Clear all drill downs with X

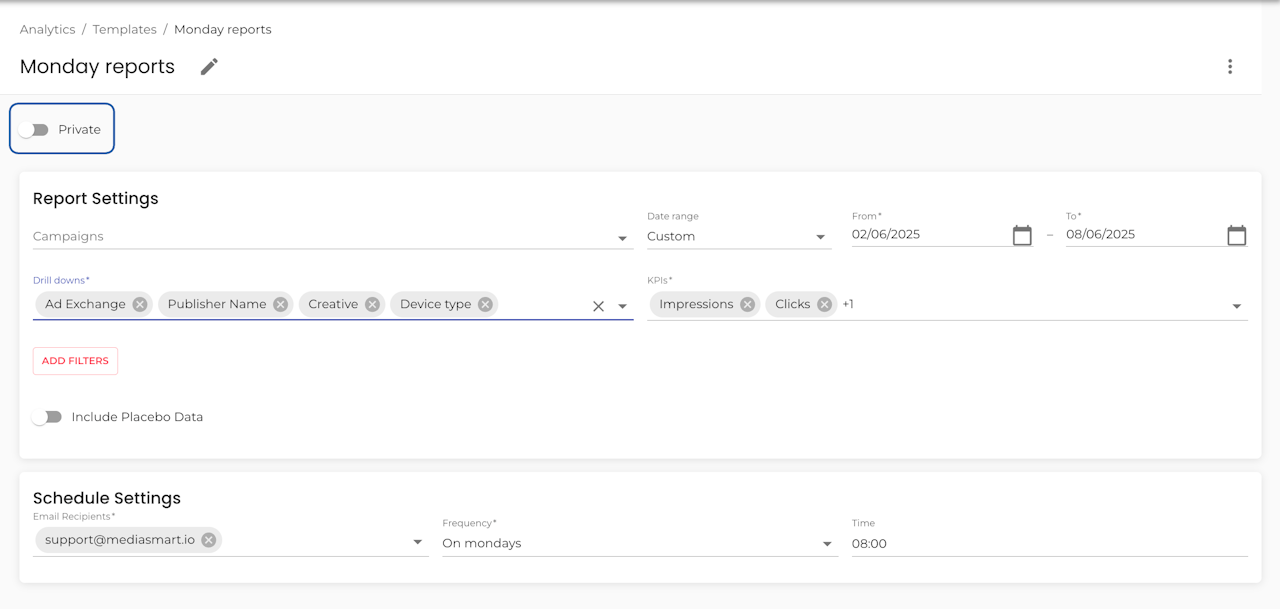[x=598, y=306]
